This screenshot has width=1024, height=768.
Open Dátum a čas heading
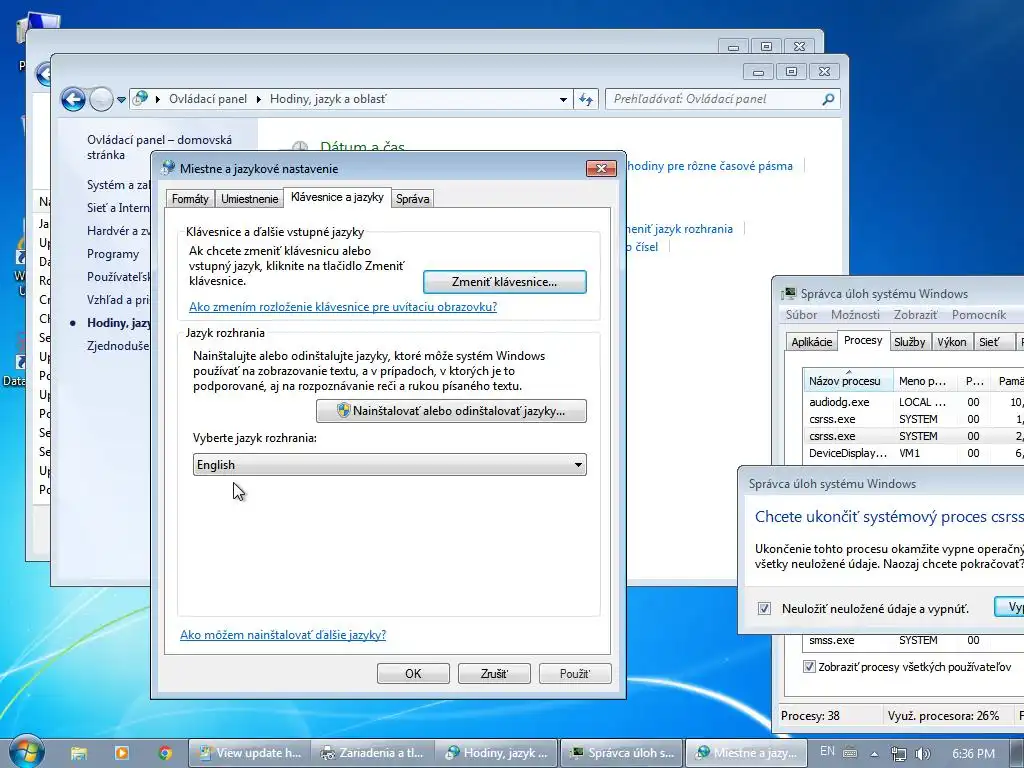point(362,148)
